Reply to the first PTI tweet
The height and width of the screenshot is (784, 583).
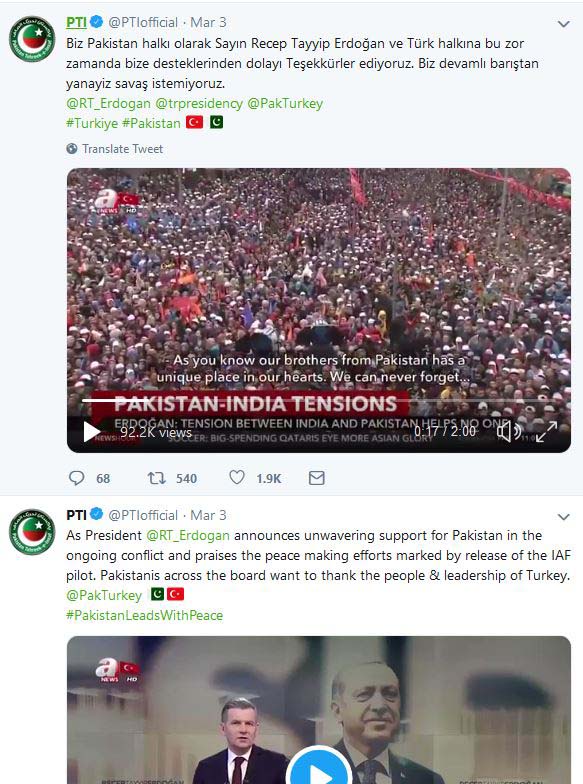76,478
